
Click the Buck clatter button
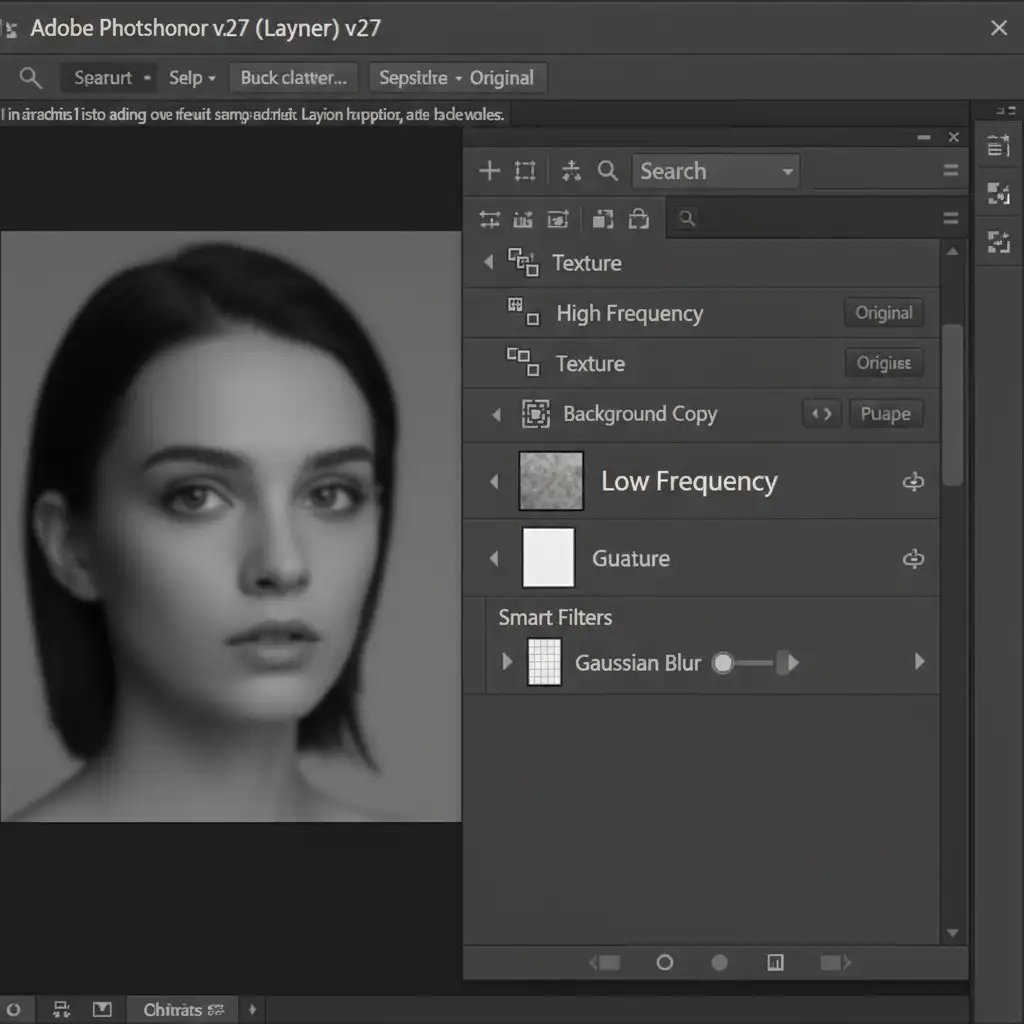point(293,78)
